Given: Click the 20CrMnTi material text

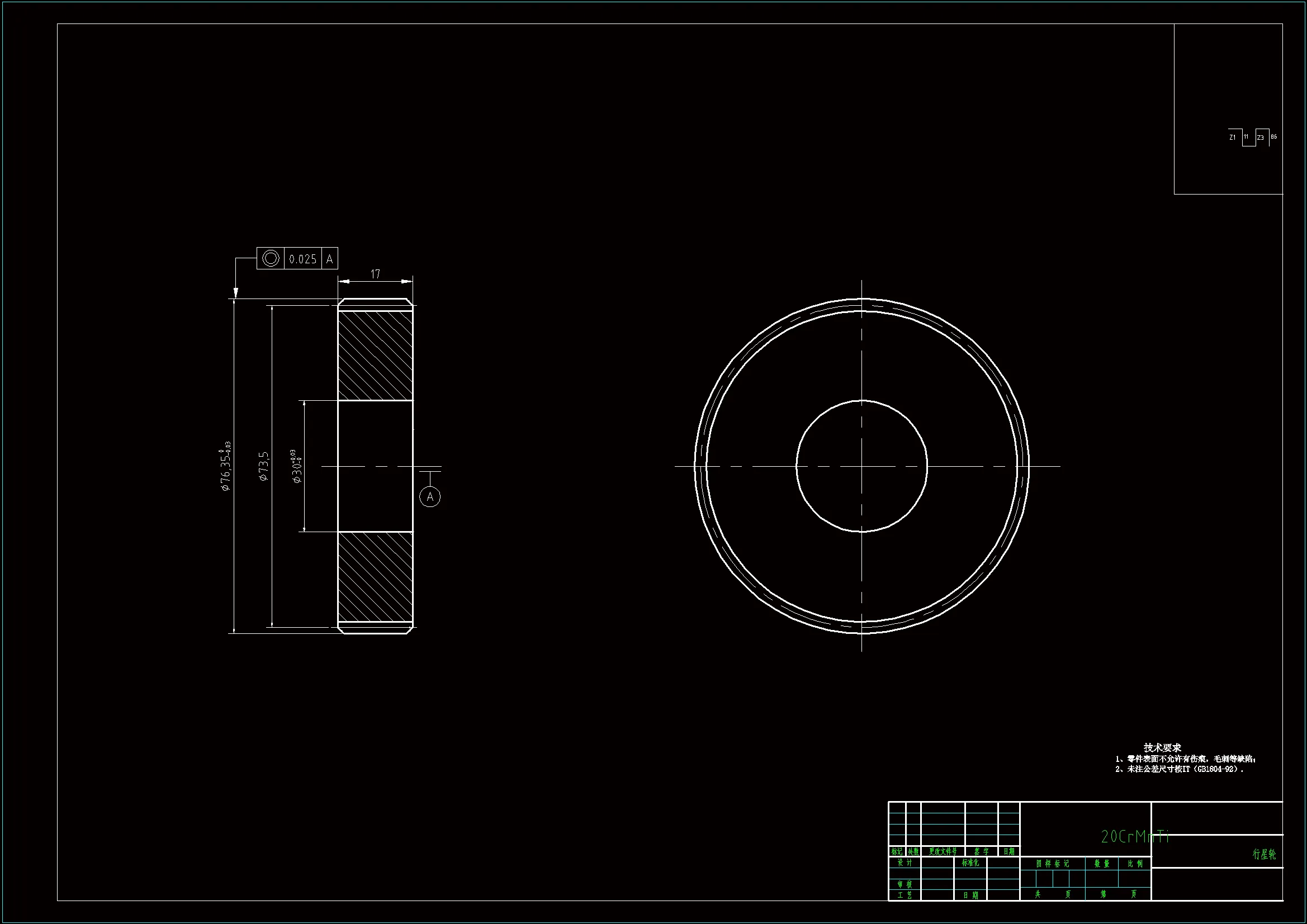Looking at the screenshot, I should pos(1135,836).
